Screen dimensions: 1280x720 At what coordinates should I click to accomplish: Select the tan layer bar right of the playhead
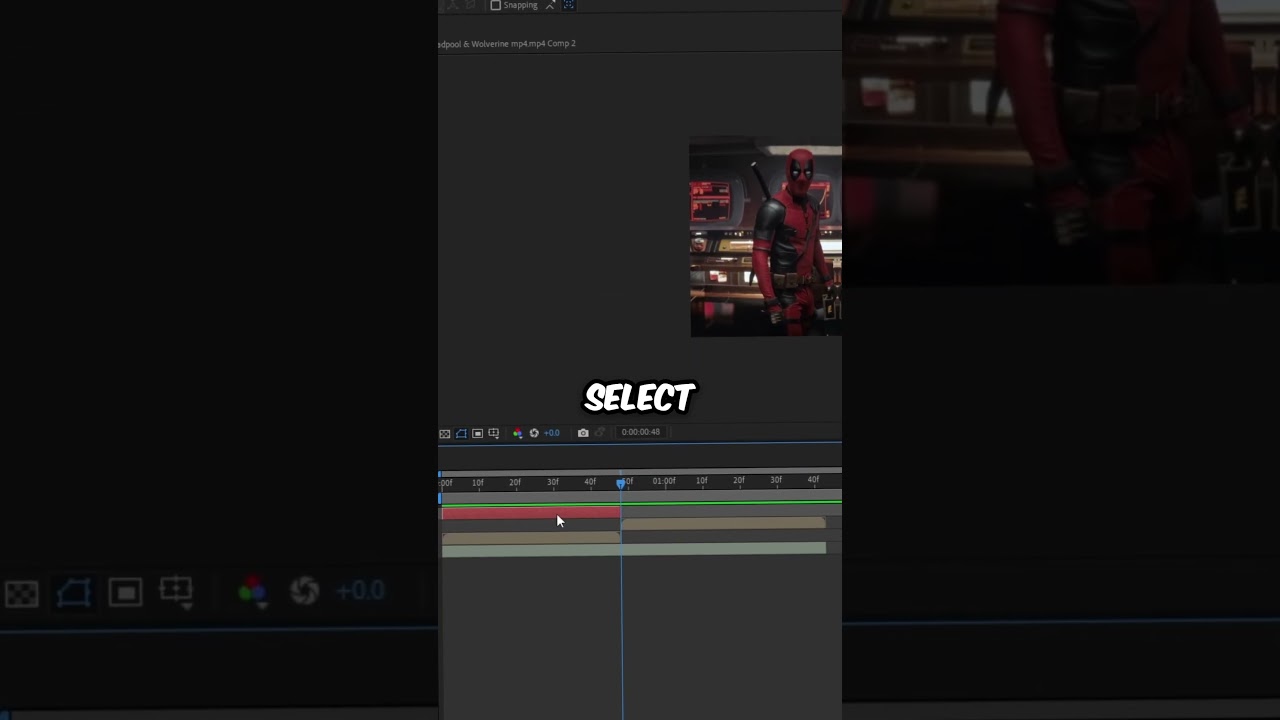pyautogui.click(x=723, y=523)
